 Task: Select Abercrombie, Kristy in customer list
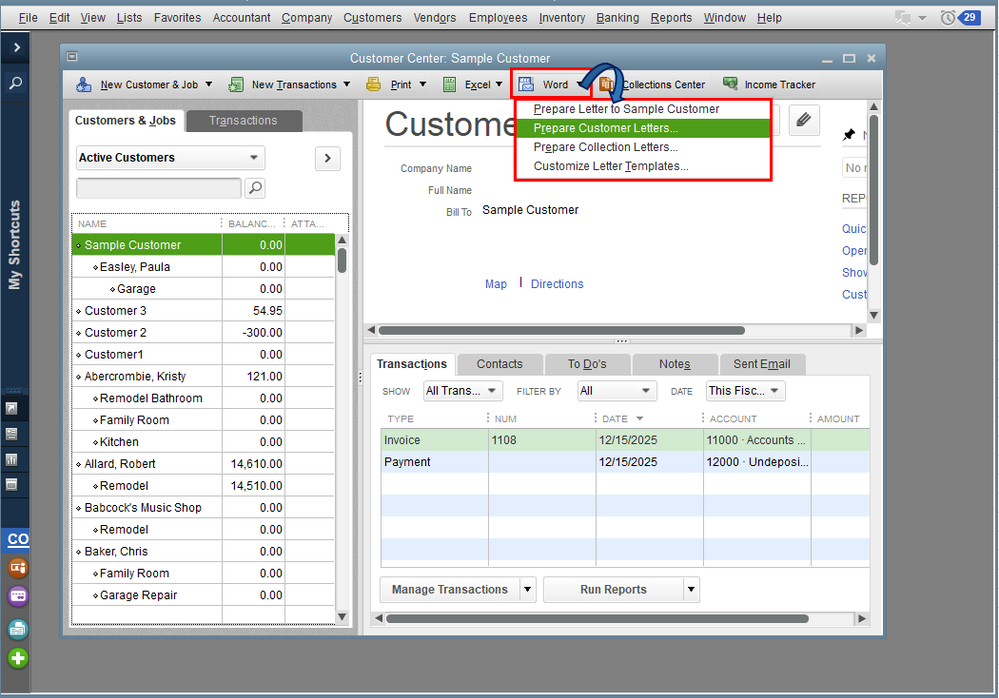pyautogui.click(x=203, y=376)
